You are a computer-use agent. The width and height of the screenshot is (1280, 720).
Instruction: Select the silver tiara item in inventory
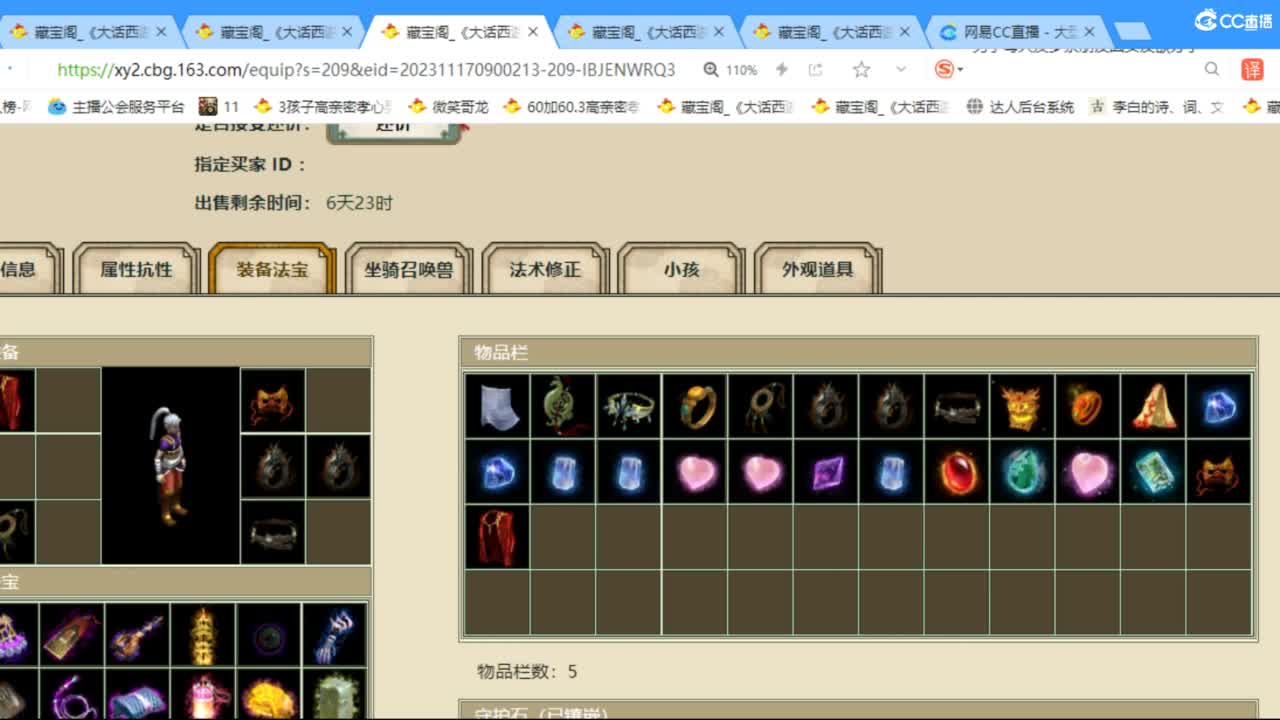pyautogui.click(x=629, y=406)
